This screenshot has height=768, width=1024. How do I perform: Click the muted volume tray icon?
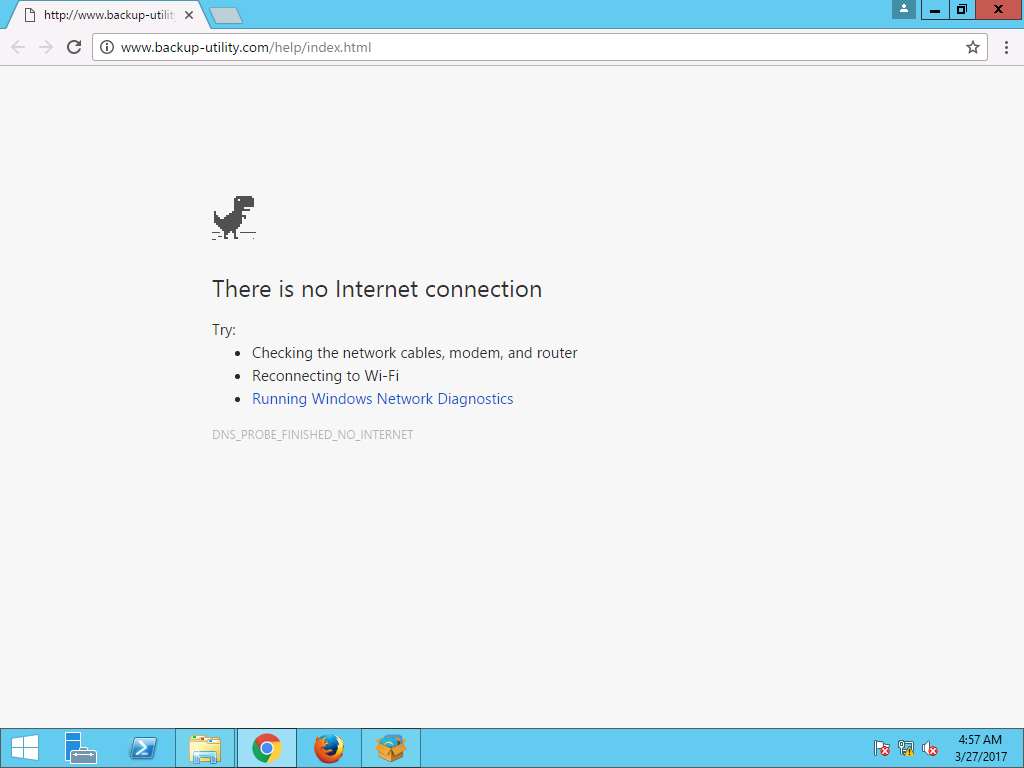click(929, 748)
